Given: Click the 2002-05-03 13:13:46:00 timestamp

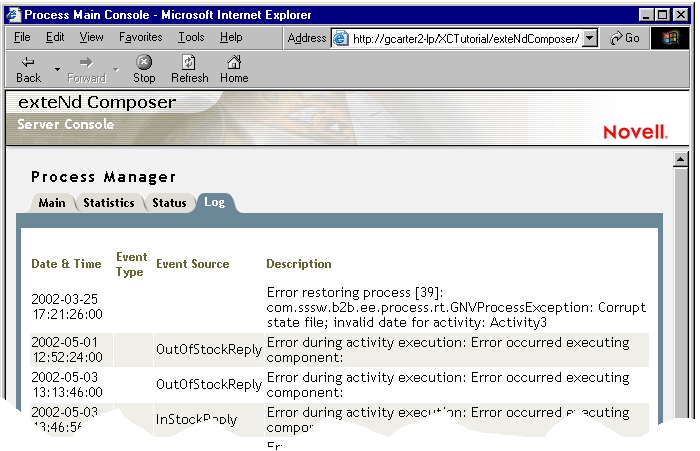Looking at the screenshot, I should 67,384.
